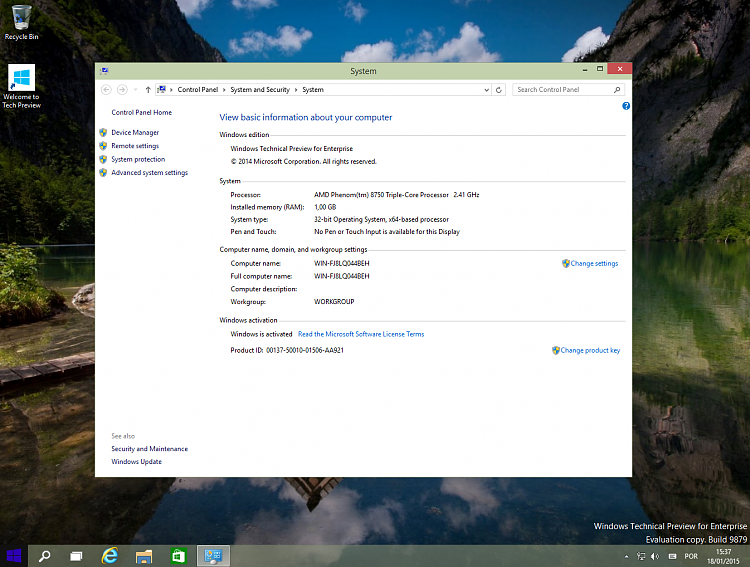Go up one level with Up arrow
Image resolution: width=750 pixels, height=567 pixels.
point(148,89)
